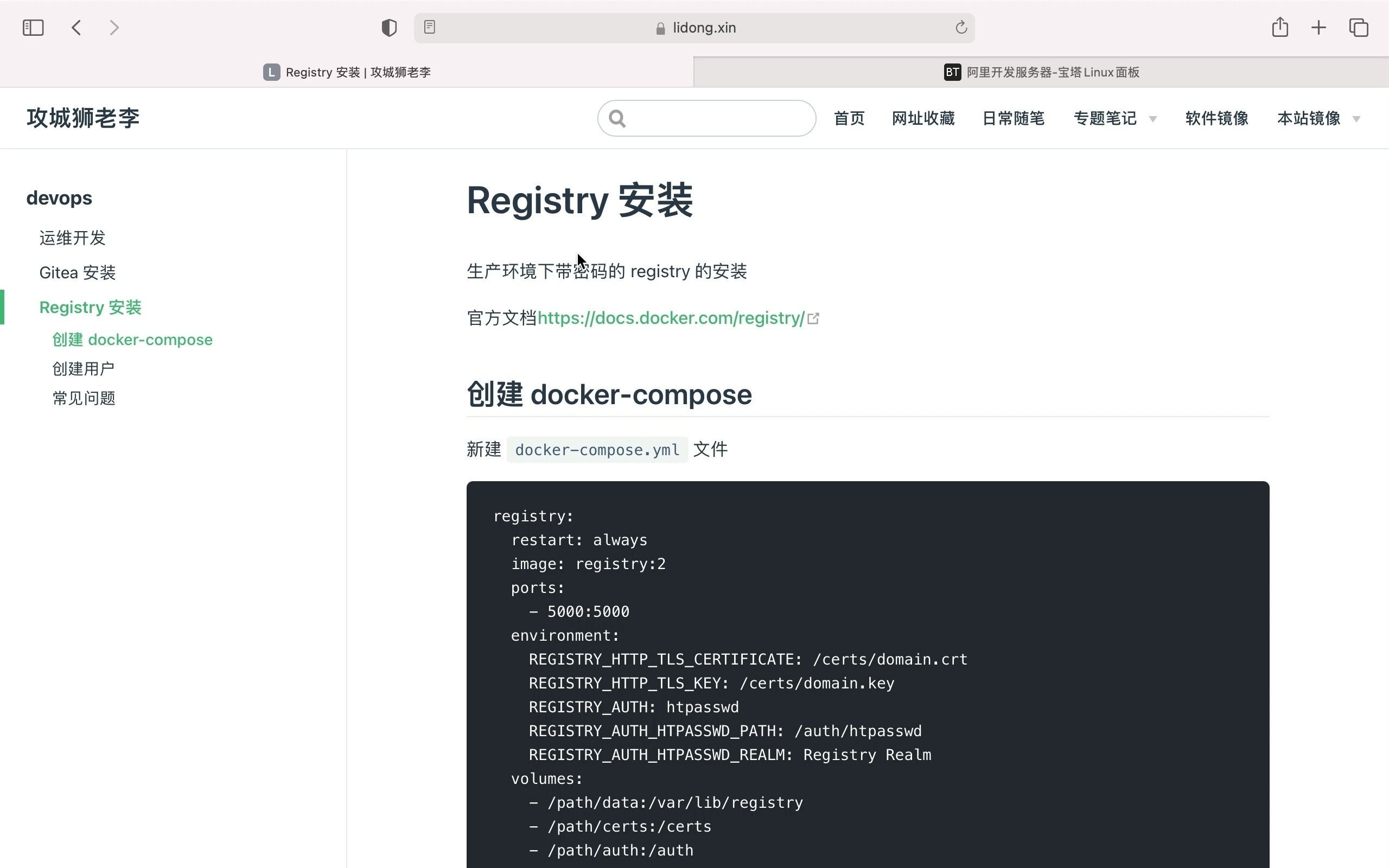The width and height of the screenshot is (1389, 868).
Task: Jump to 创建 docker-compose section in sidebar
Action: pos(132,339)
